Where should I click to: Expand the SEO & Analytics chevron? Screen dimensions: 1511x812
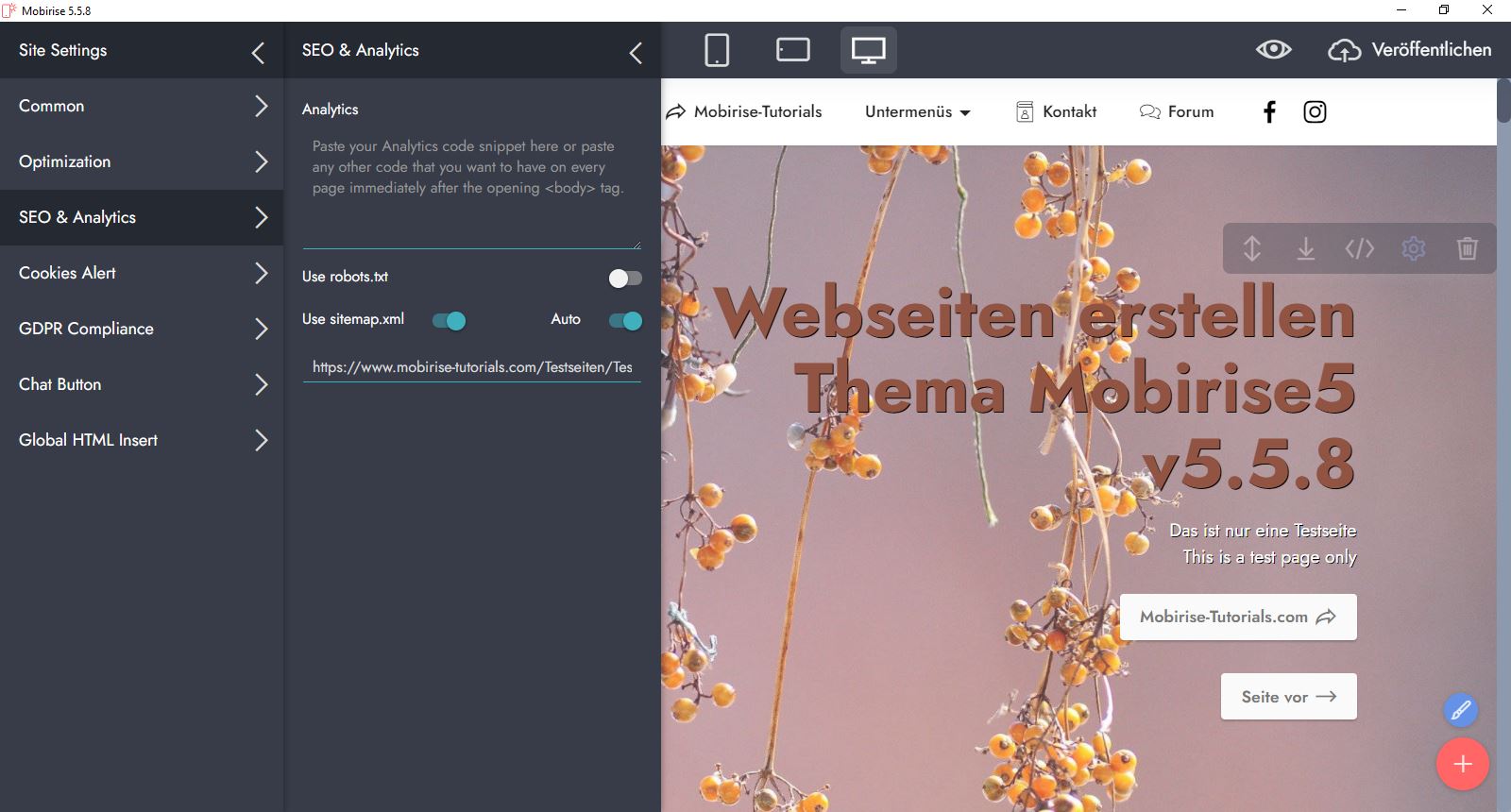(262, 217)
